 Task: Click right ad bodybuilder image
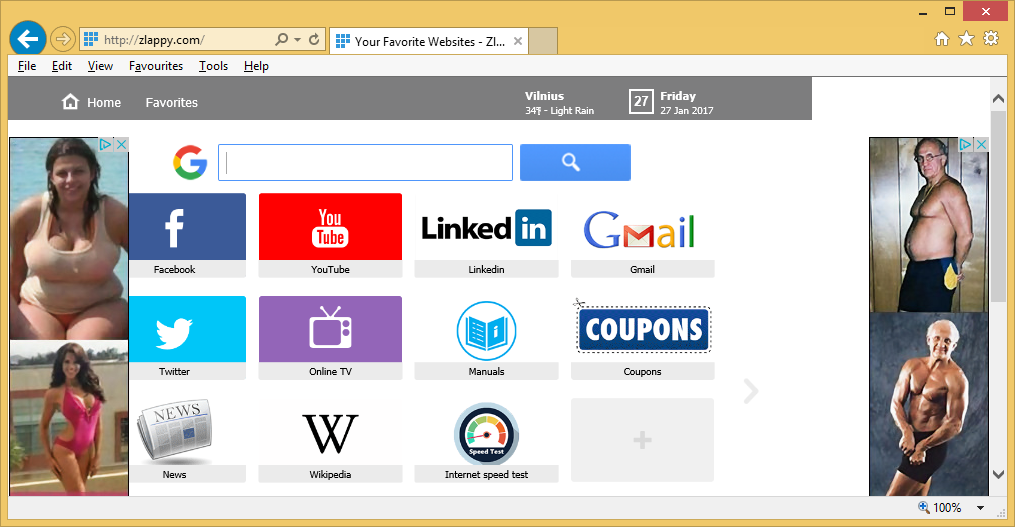click(x=929, y=405)
